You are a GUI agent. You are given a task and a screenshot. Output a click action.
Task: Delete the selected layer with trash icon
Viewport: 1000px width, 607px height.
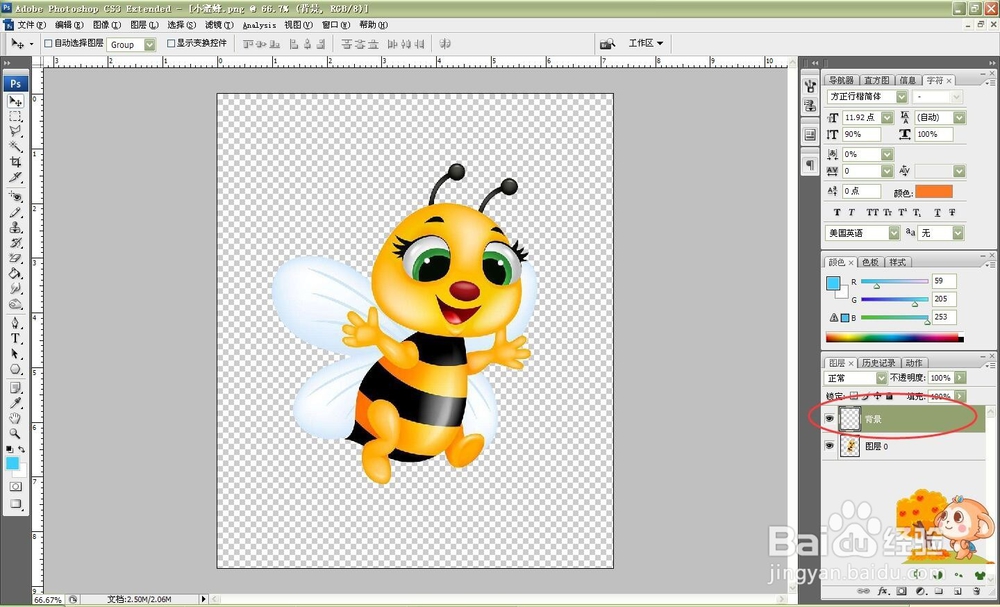[x=976, y=591]
